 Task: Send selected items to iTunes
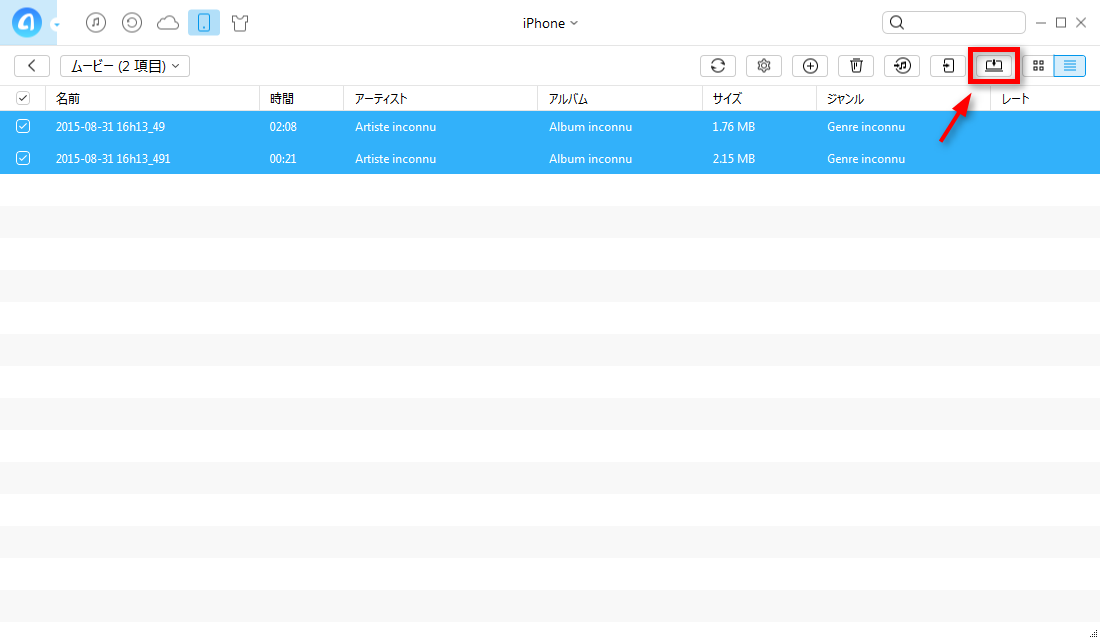pos(902,66)
